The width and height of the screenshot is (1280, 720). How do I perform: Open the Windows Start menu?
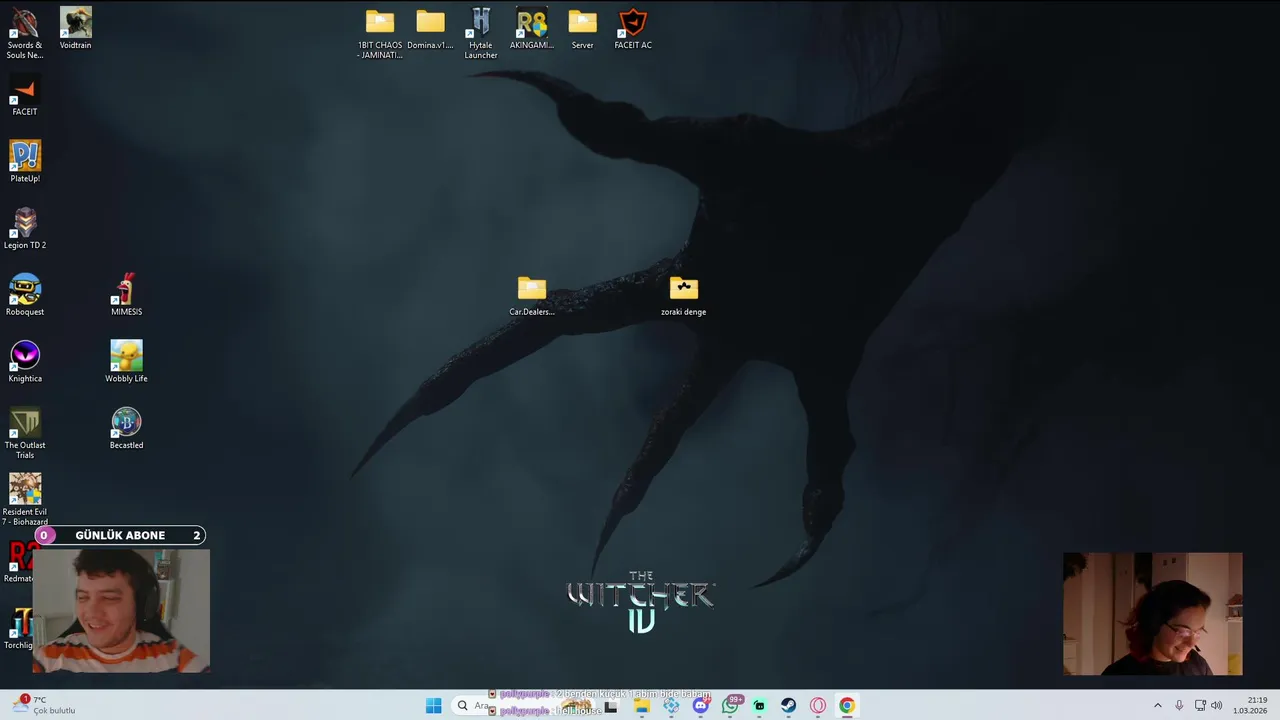[433, 706]
